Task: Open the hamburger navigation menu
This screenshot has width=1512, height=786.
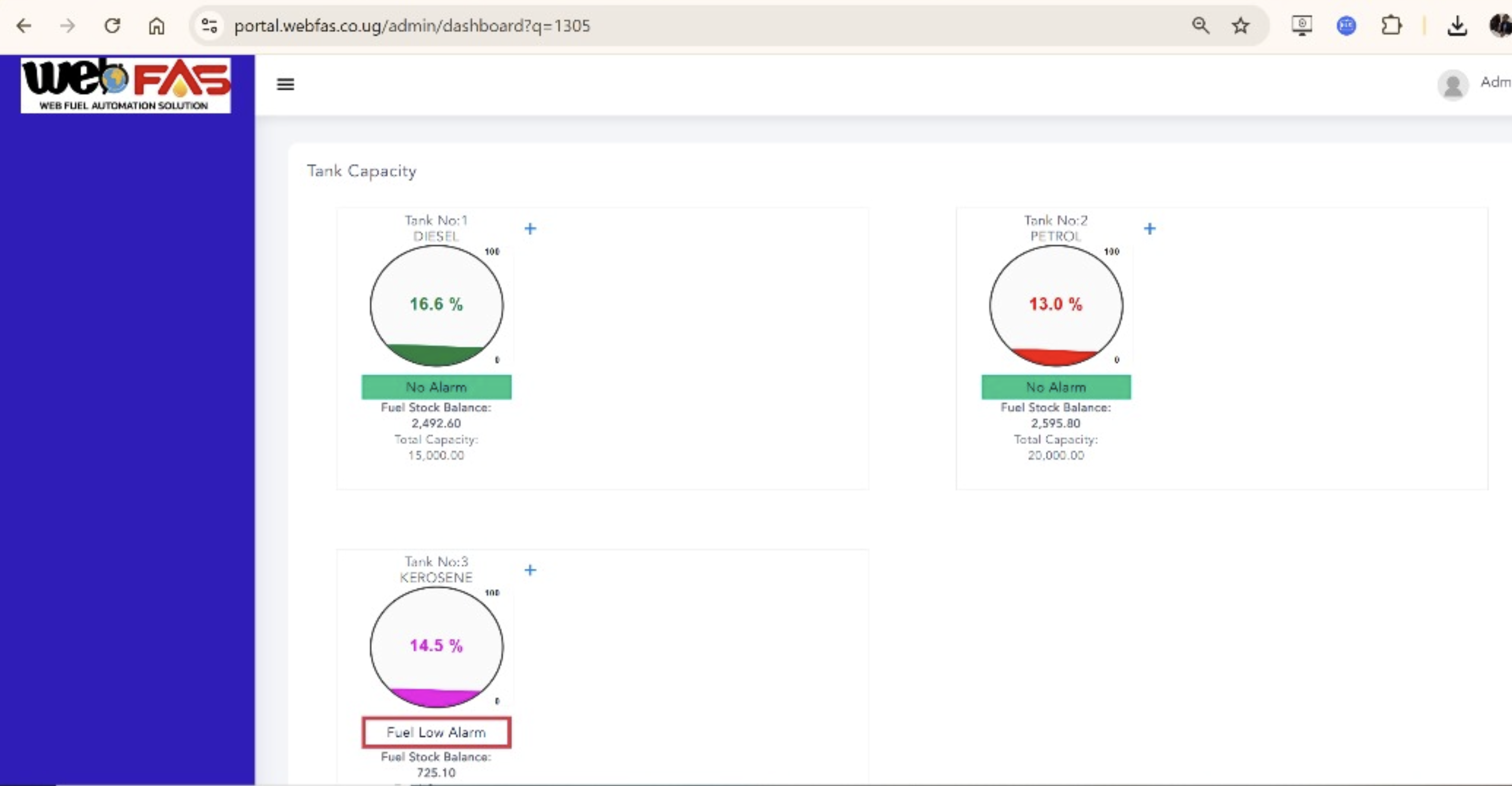Action: (285, 85)
